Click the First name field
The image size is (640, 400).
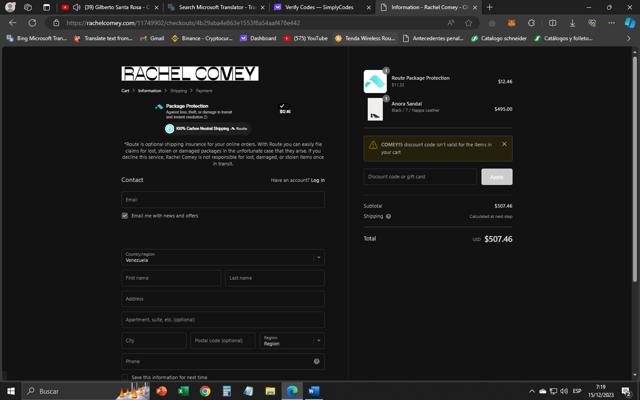[171, 278]
